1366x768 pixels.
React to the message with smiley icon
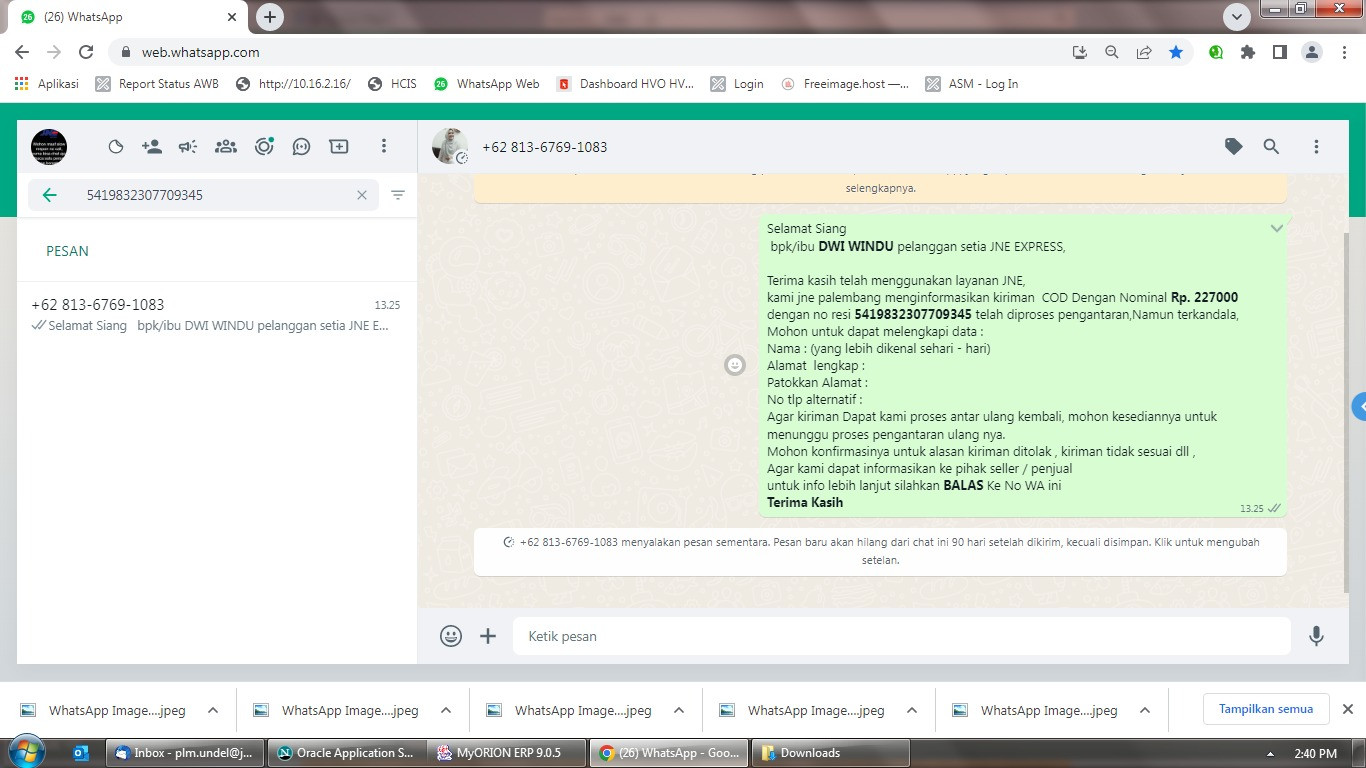[x=735, y=365]
